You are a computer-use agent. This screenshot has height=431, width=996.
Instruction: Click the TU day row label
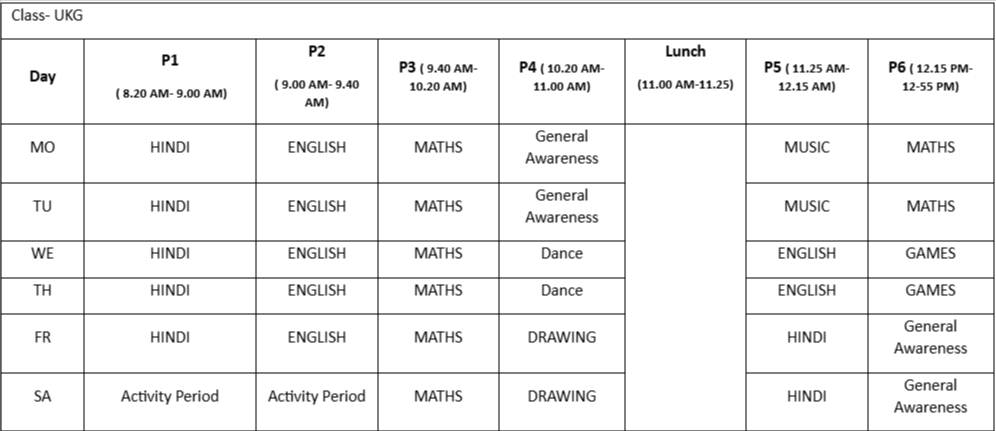tap(42, 207)
